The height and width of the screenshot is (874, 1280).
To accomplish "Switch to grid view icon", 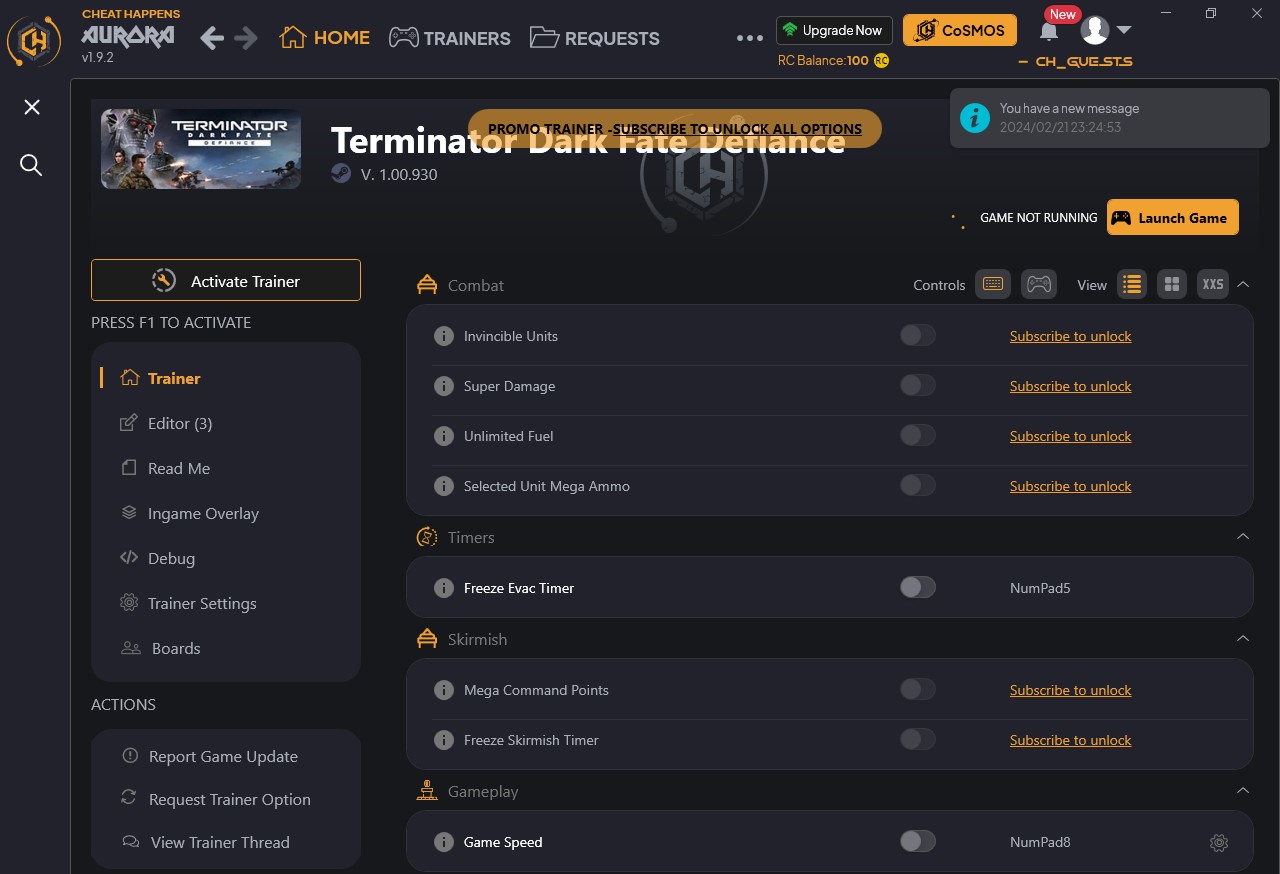I will 1172,284.
